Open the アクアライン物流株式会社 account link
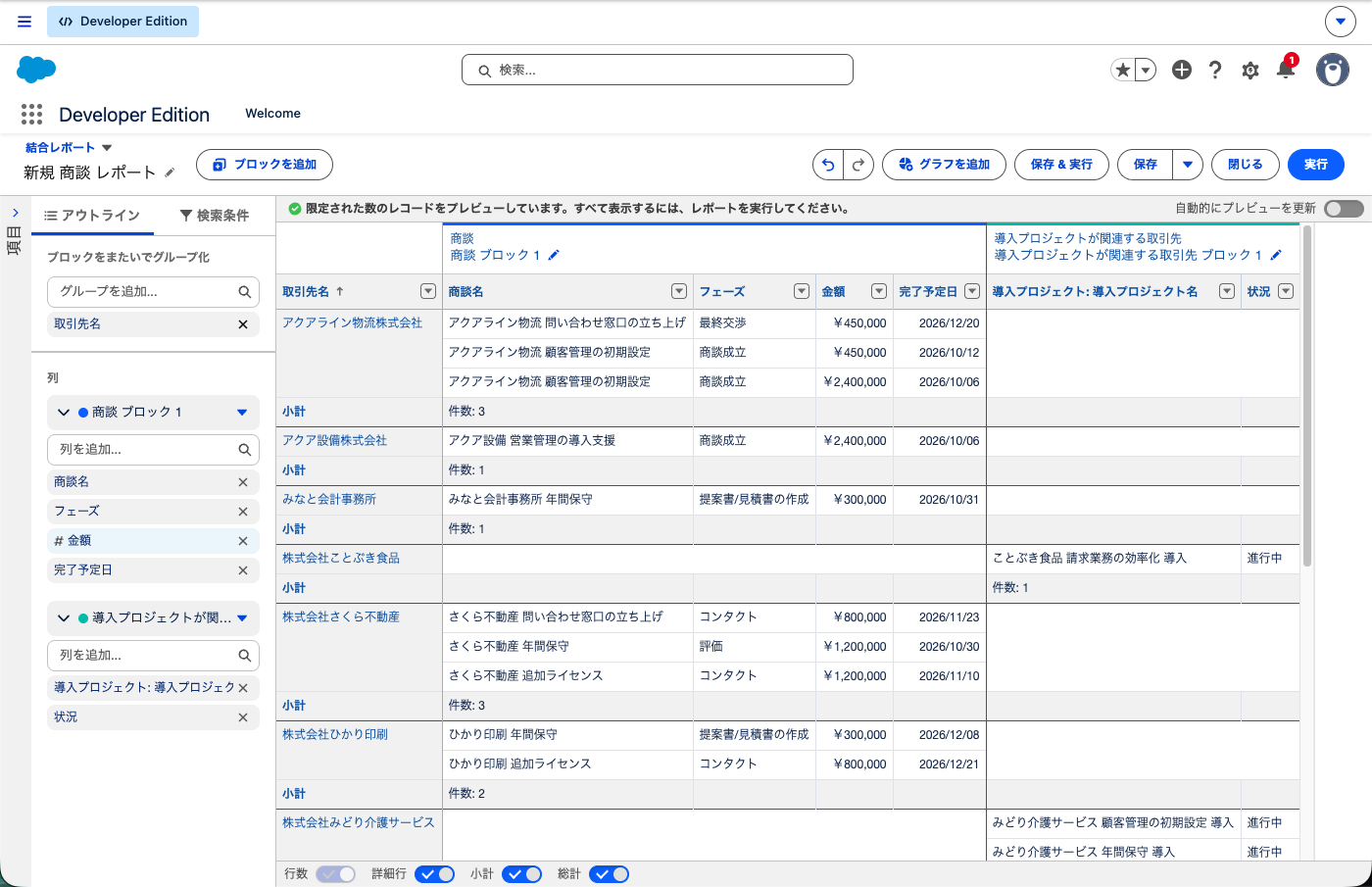1372x887 pixels. tap(352, 322)
